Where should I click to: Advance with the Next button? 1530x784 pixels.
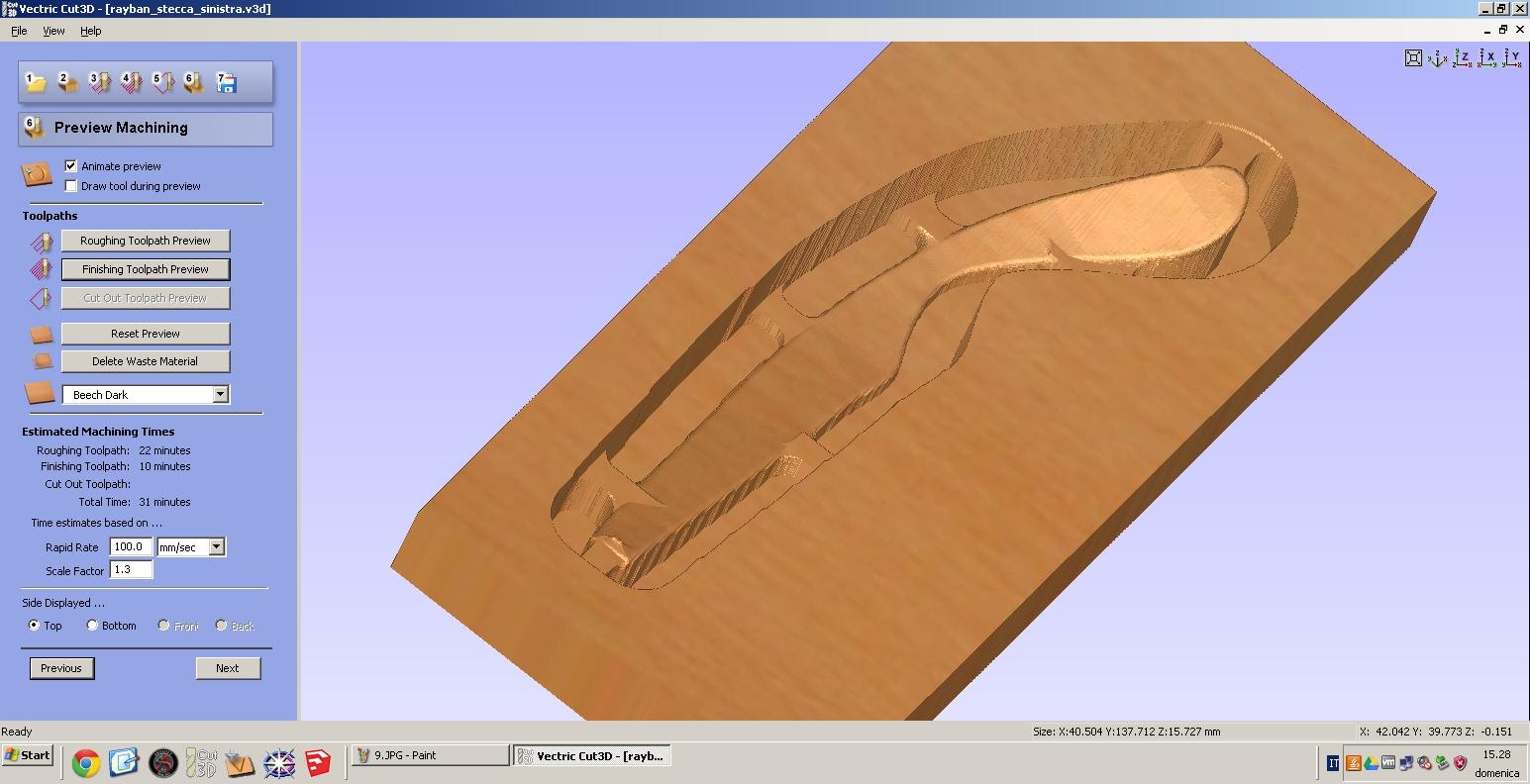228,668
